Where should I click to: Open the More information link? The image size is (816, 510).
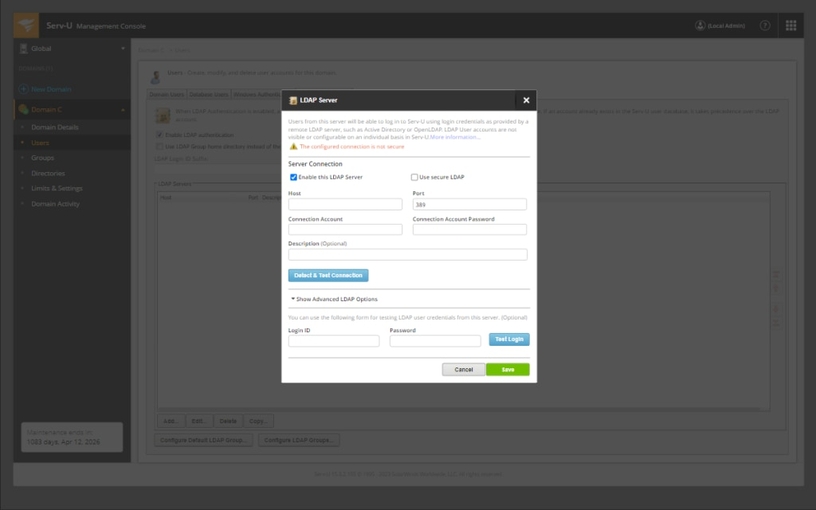pyautogui.click(x=454, y=137)
